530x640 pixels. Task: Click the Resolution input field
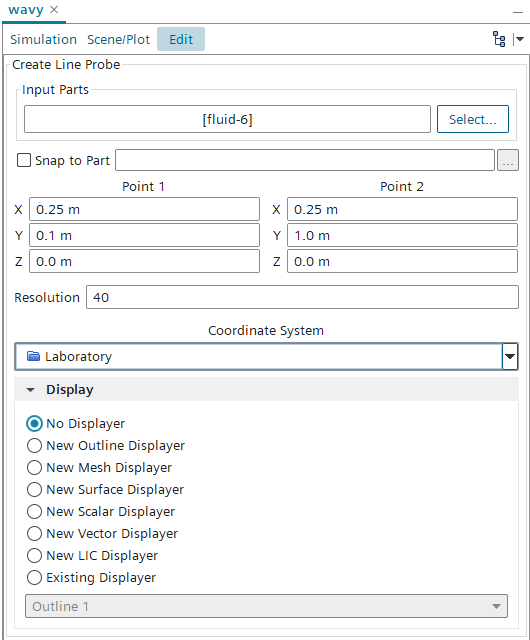[x=302, y=297]
